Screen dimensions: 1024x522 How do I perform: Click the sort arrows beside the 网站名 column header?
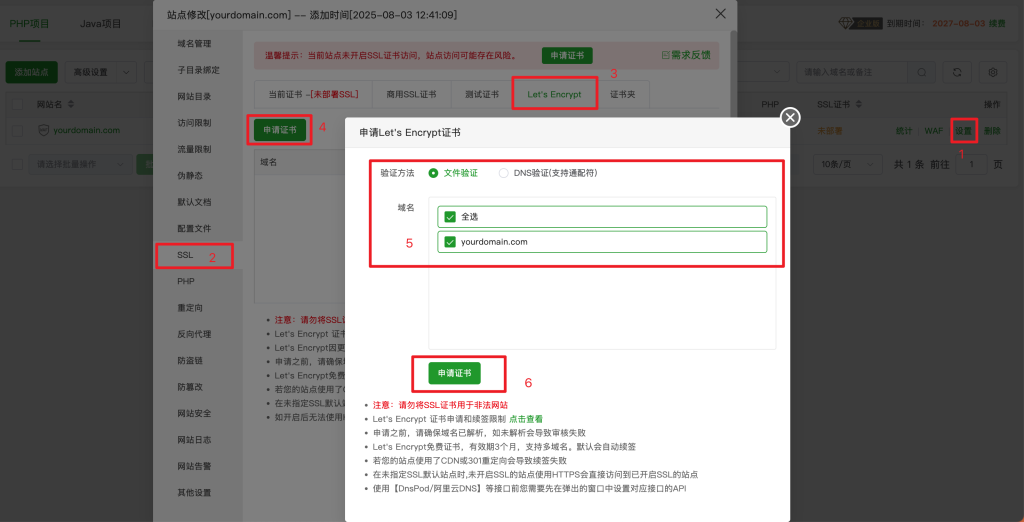pos(73,104)
